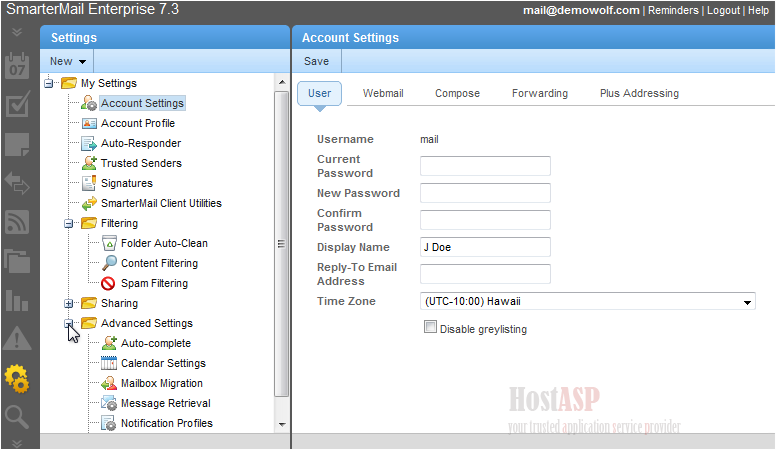Click the Content Filtering magnifier icon
Image resolution: width=776 pixels, height=450 pixels.
point(109,263)
